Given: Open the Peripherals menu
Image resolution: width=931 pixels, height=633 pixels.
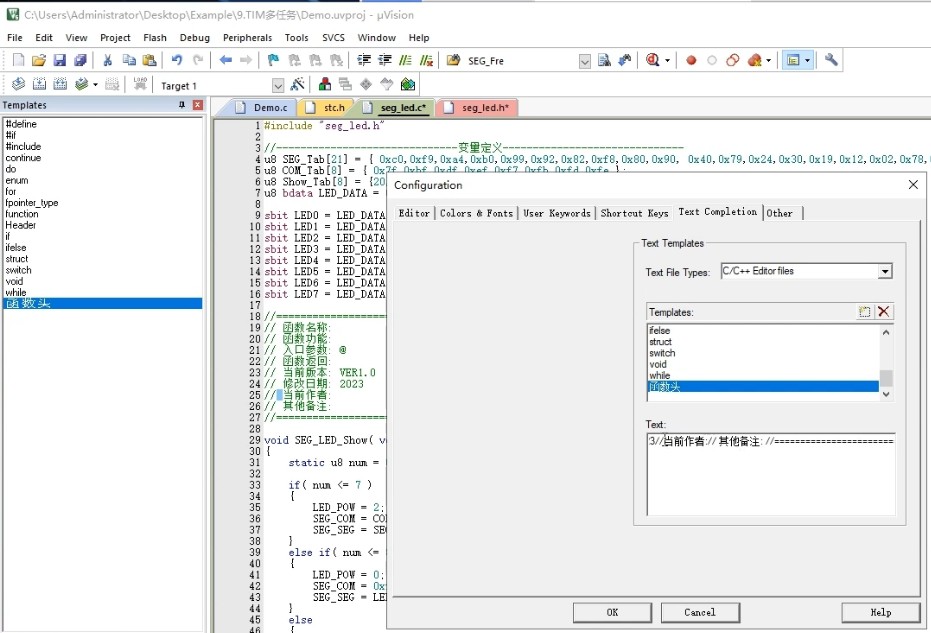Looking at the screenshot, I should click(x=248, y=37).
